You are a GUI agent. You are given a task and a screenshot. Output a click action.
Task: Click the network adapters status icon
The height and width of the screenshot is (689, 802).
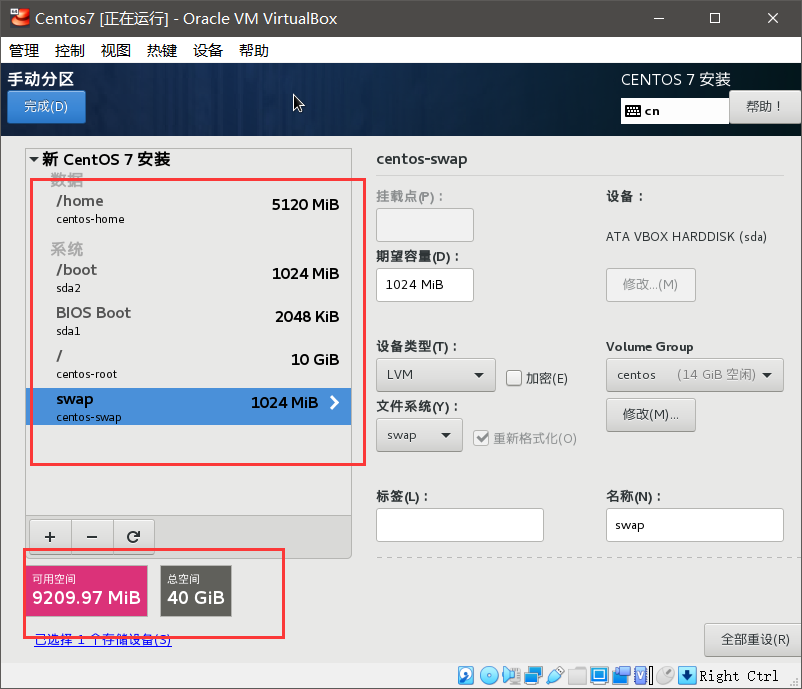[533, 675]
